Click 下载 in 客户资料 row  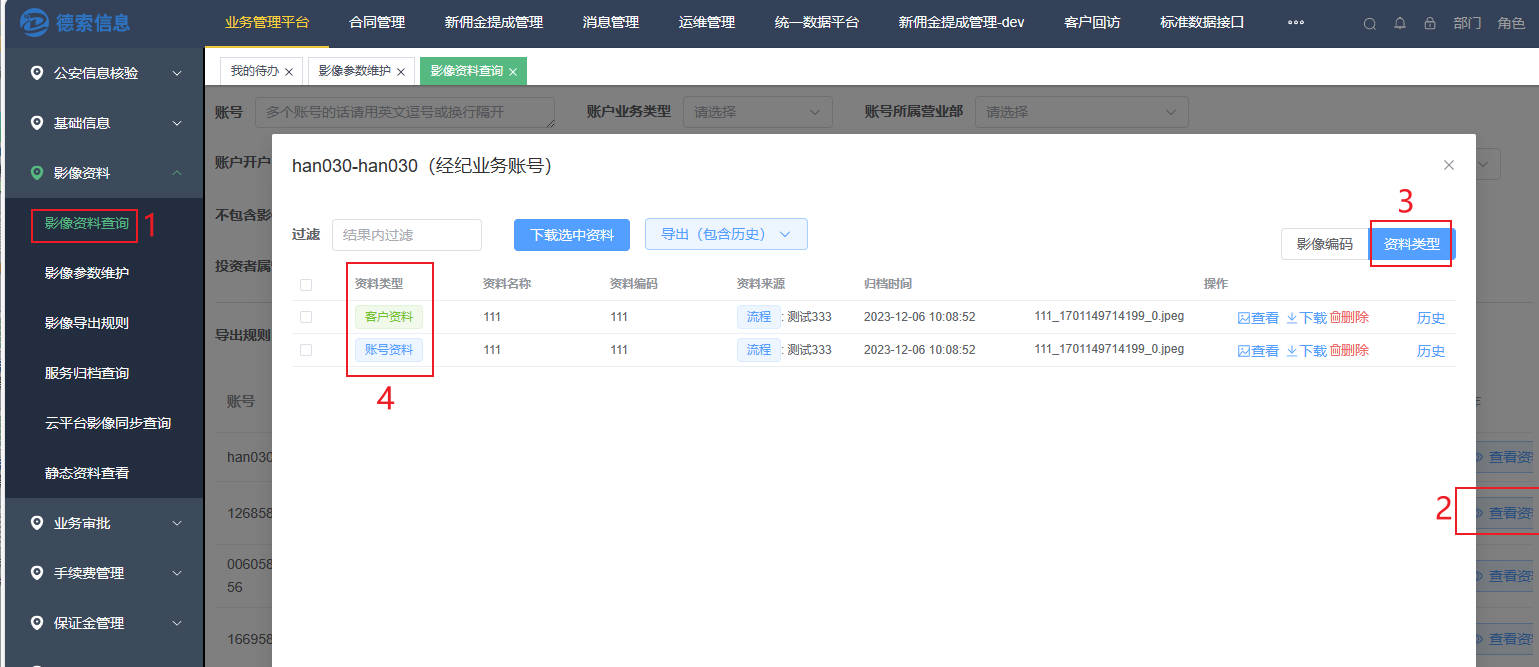tap(1306, 318)
